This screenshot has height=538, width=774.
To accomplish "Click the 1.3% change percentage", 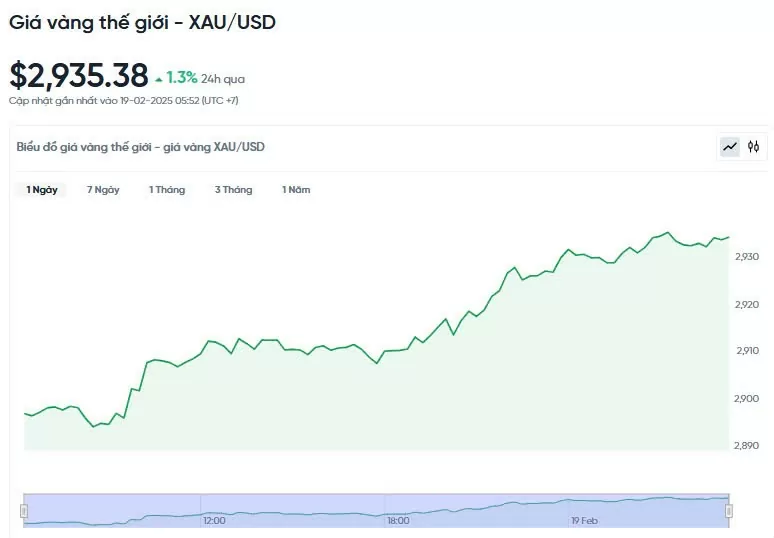I will point(182,77).
